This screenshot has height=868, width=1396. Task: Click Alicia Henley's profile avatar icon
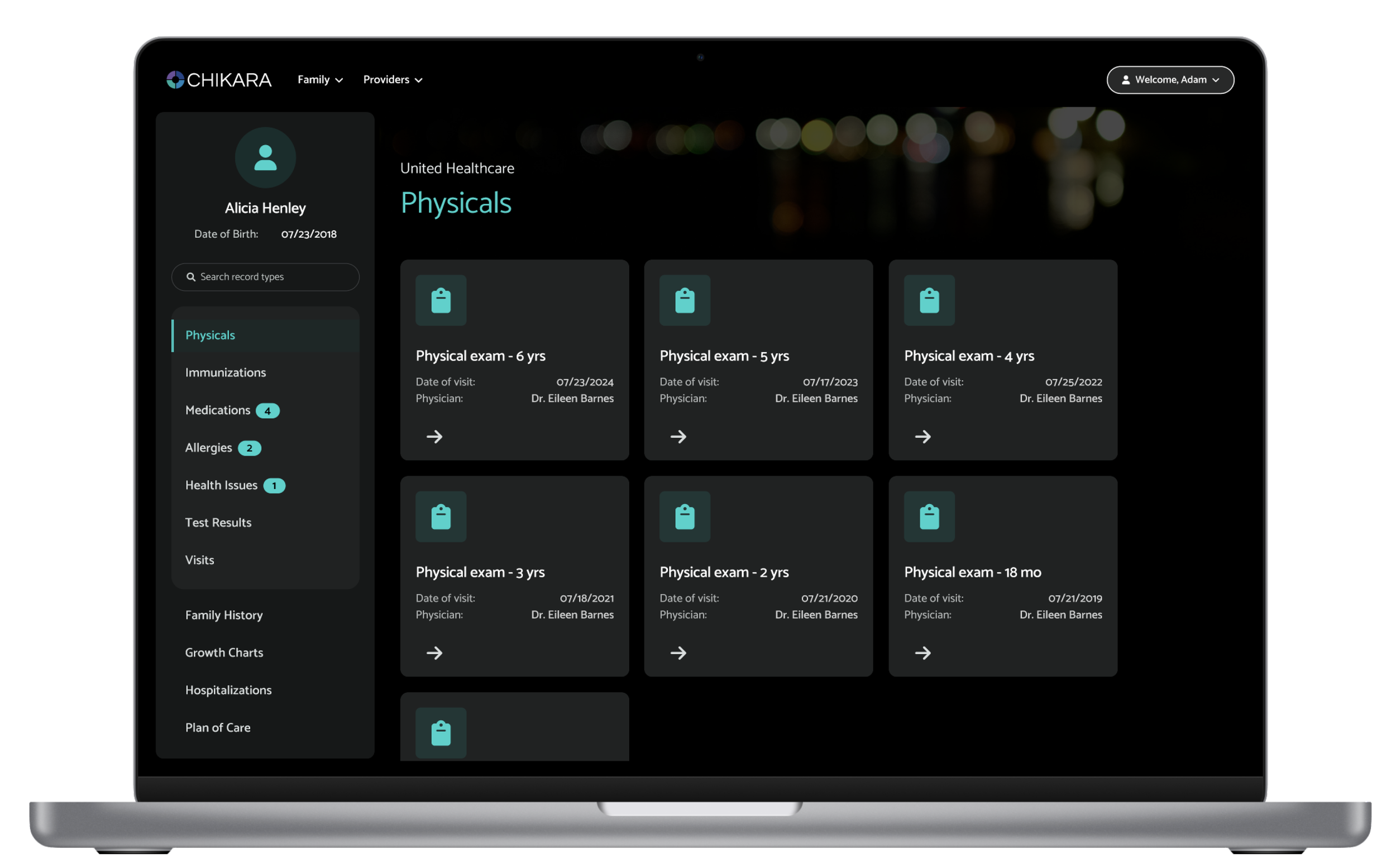point(266,158)
